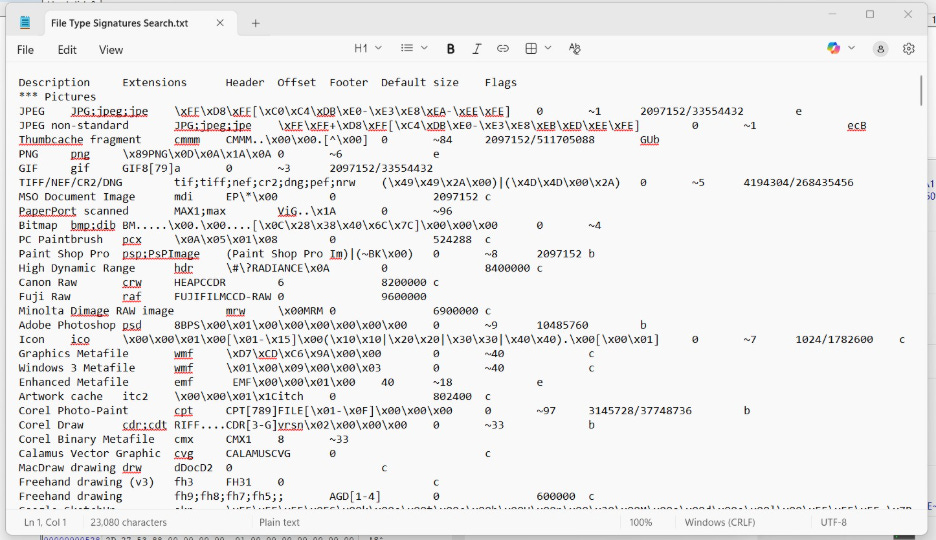The image size is (936, 540).
Task: Click the 'Thumbcache' word in the text
Action: pyautogui.click(x=51, y=140)
